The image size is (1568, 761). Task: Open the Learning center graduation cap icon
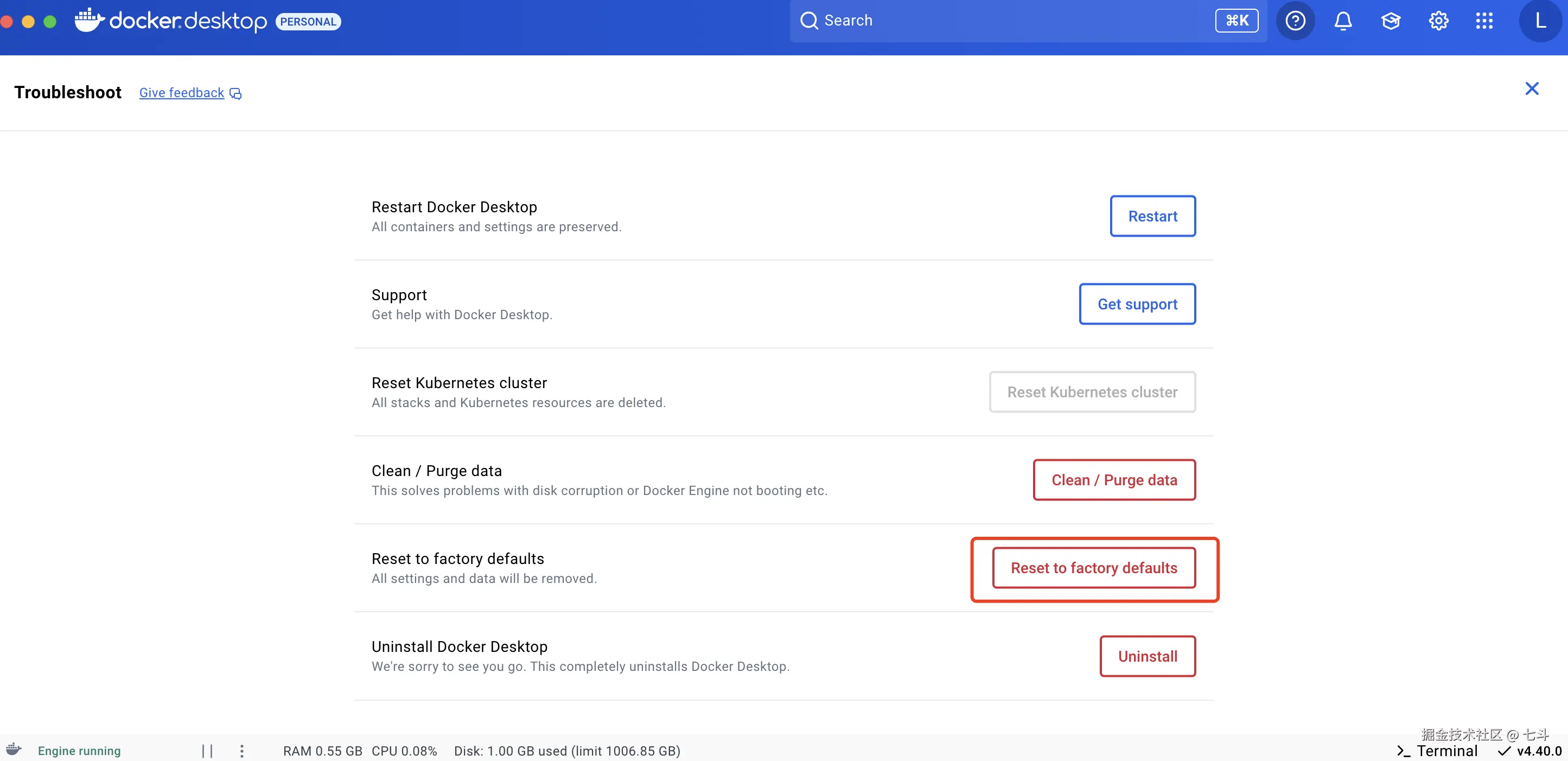click(1391, 21)
